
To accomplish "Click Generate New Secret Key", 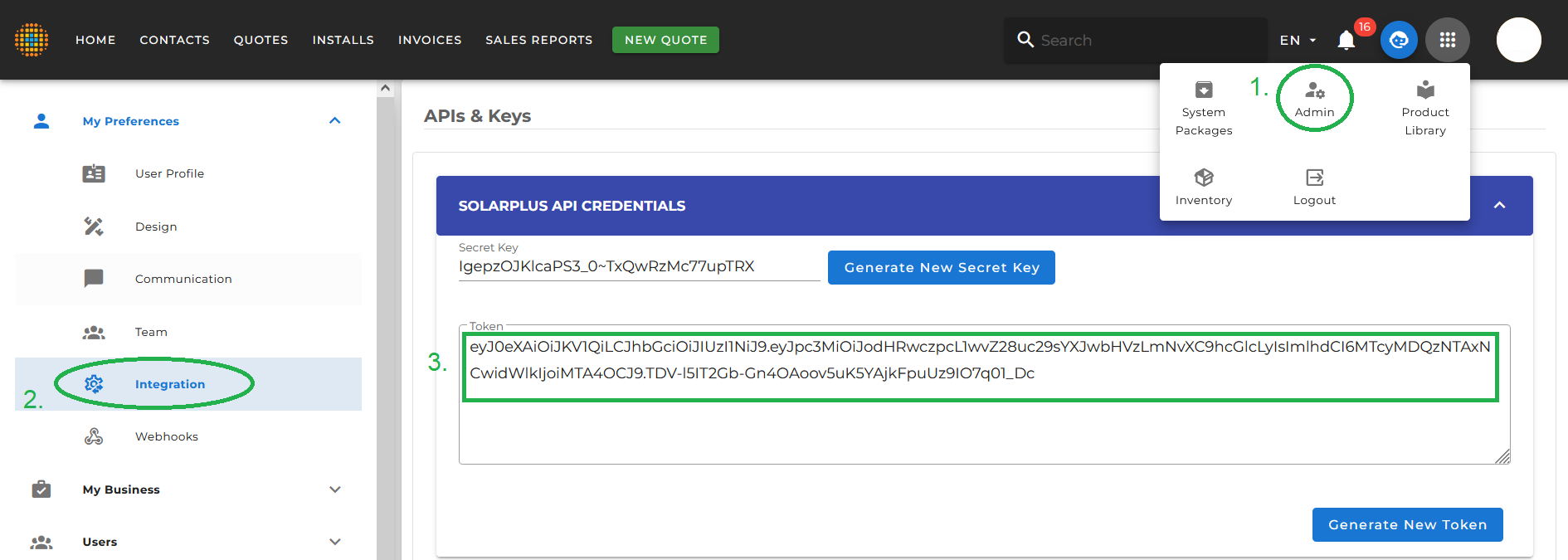I will tap(942, 267).
